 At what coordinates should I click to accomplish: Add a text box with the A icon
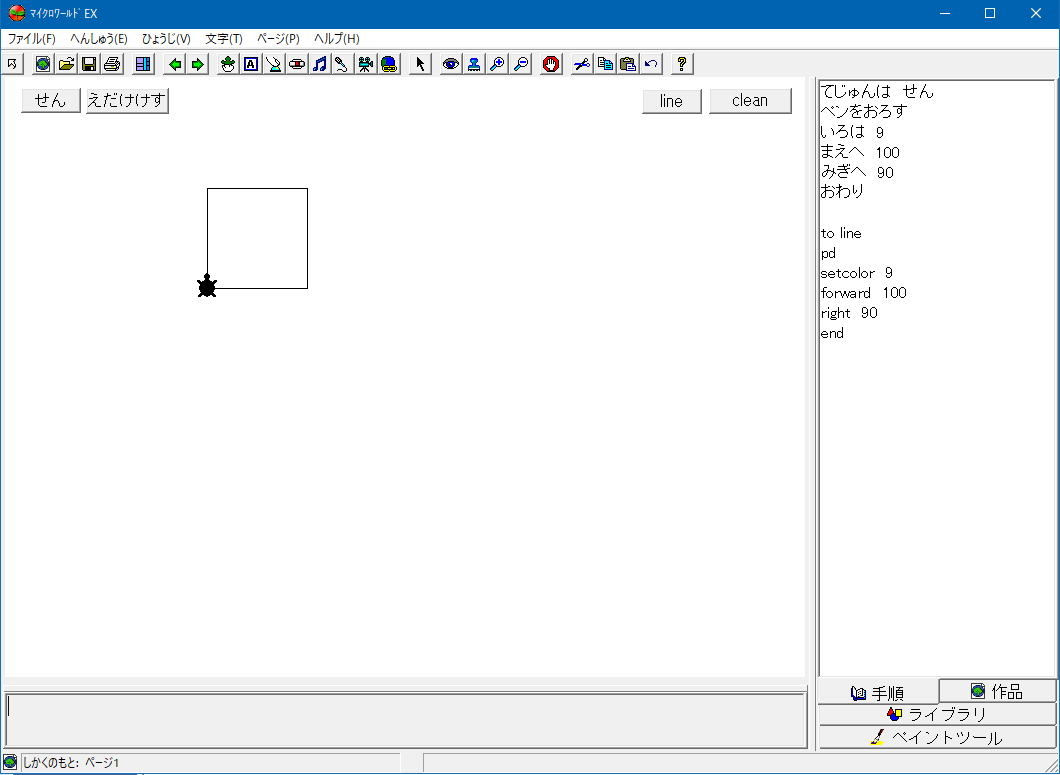tap(251, 64)
